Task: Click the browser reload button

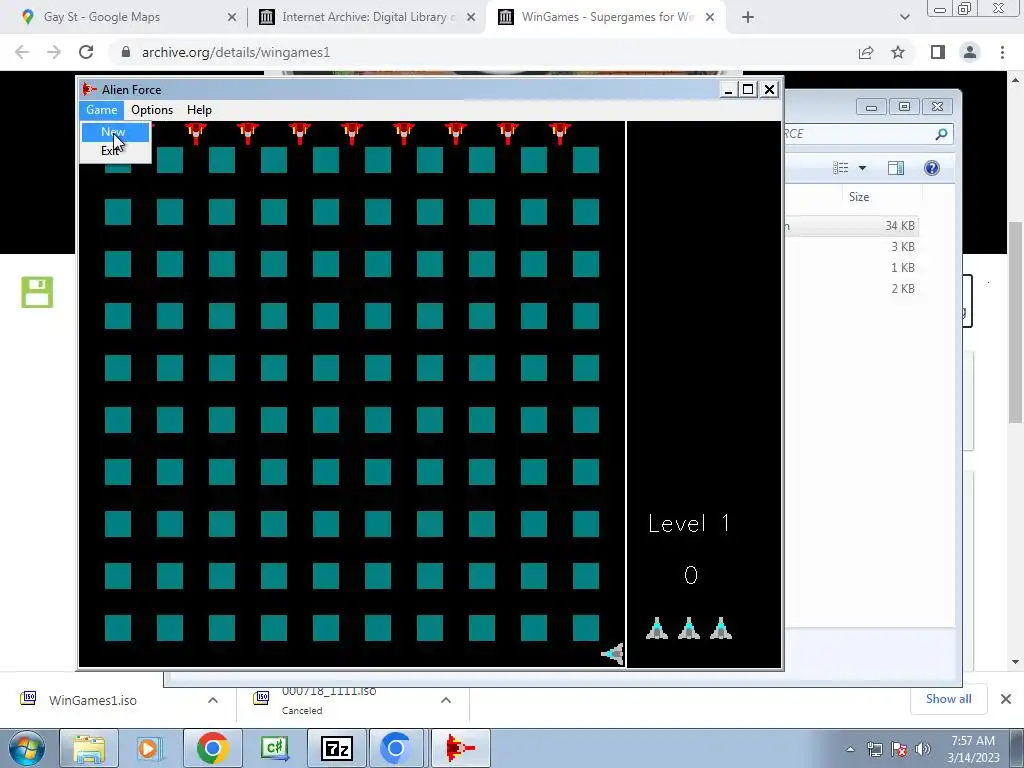Action: pos(86,52)
